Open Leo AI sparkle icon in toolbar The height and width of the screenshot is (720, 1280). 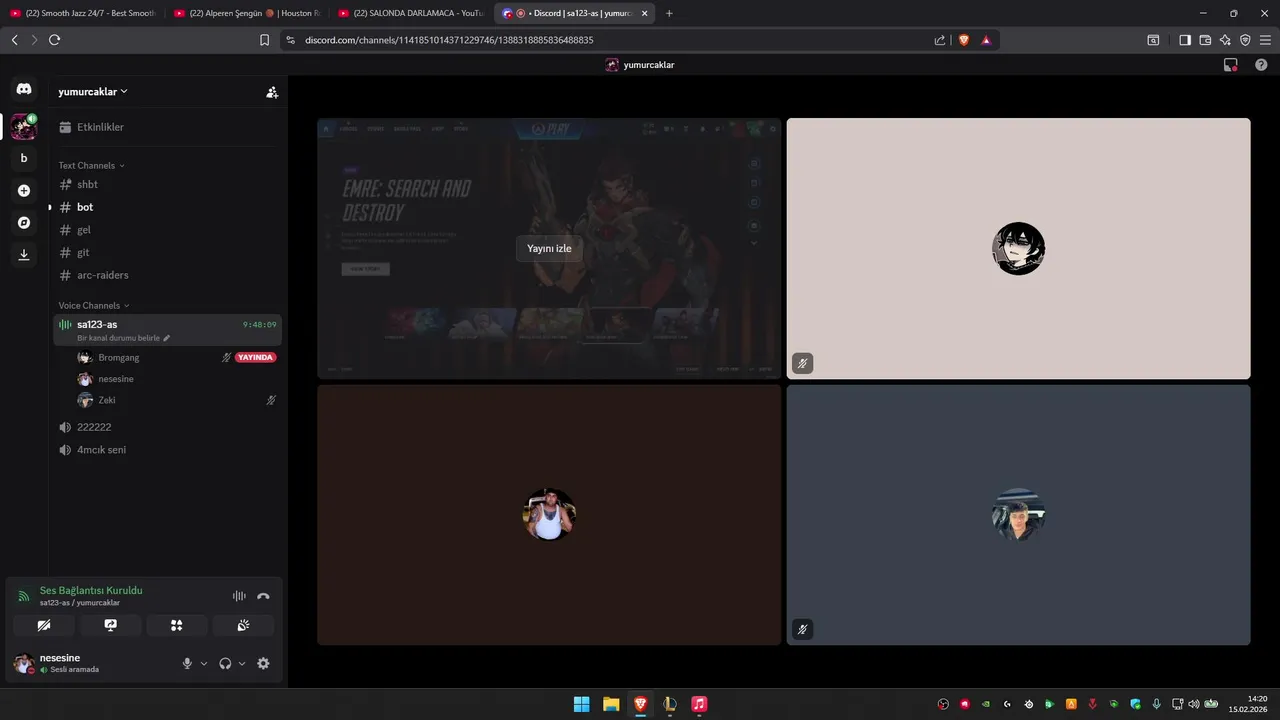1225,40
